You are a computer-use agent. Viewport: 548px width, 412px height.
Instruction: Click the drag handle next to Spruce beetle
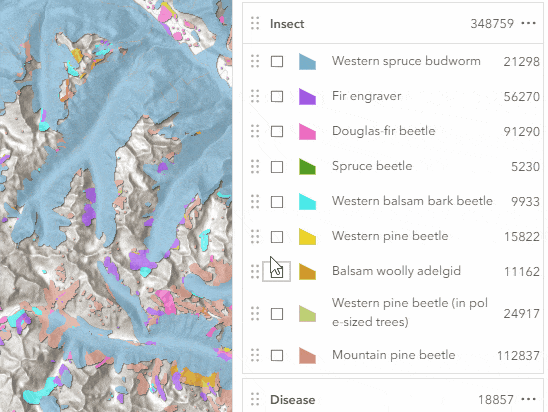tap(255, 166)
